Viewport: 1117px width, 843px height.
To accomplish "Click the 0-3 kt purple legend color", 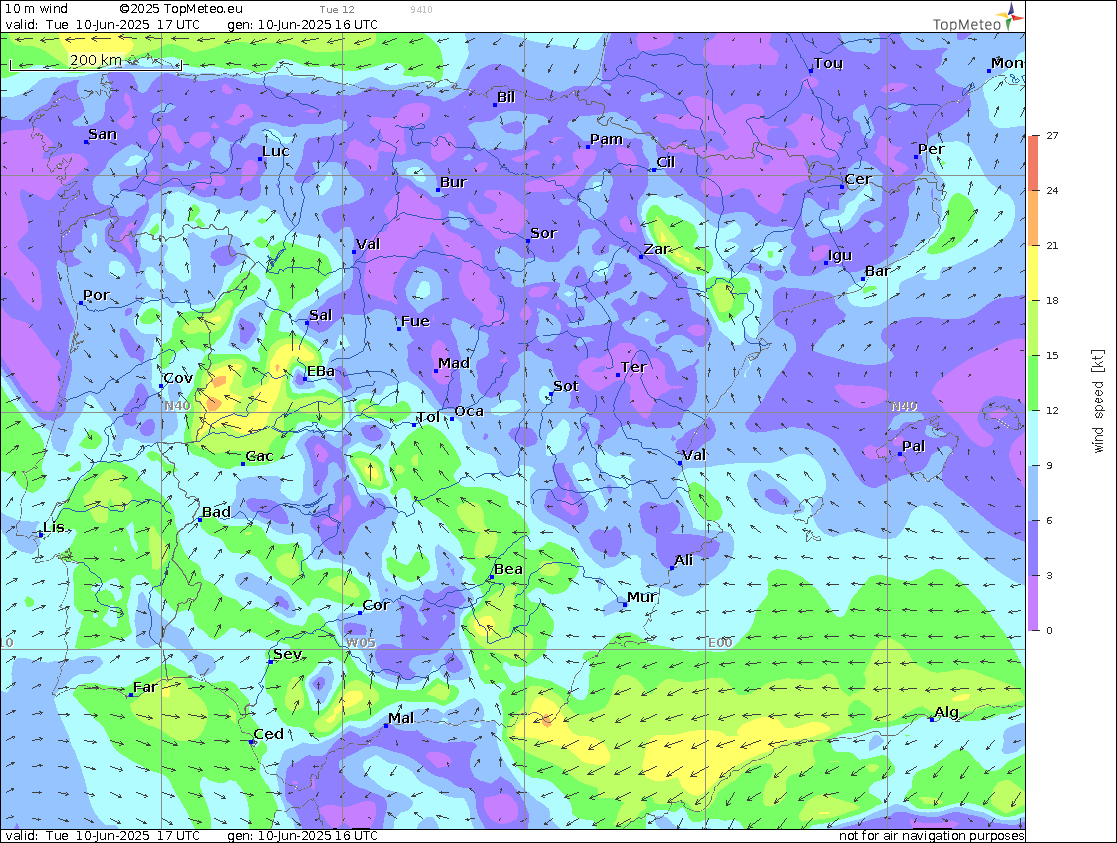I will click(x=1034, y=602).
